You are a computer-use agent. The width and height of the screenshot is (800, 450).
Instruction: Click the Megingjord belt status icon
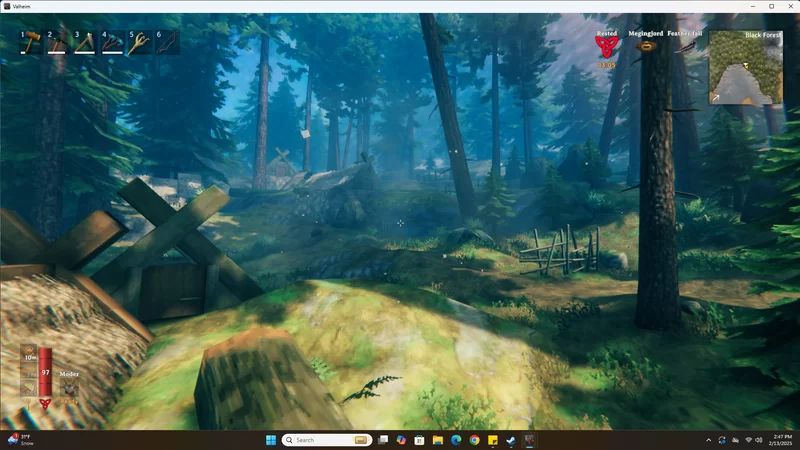(x=645, y=47)
